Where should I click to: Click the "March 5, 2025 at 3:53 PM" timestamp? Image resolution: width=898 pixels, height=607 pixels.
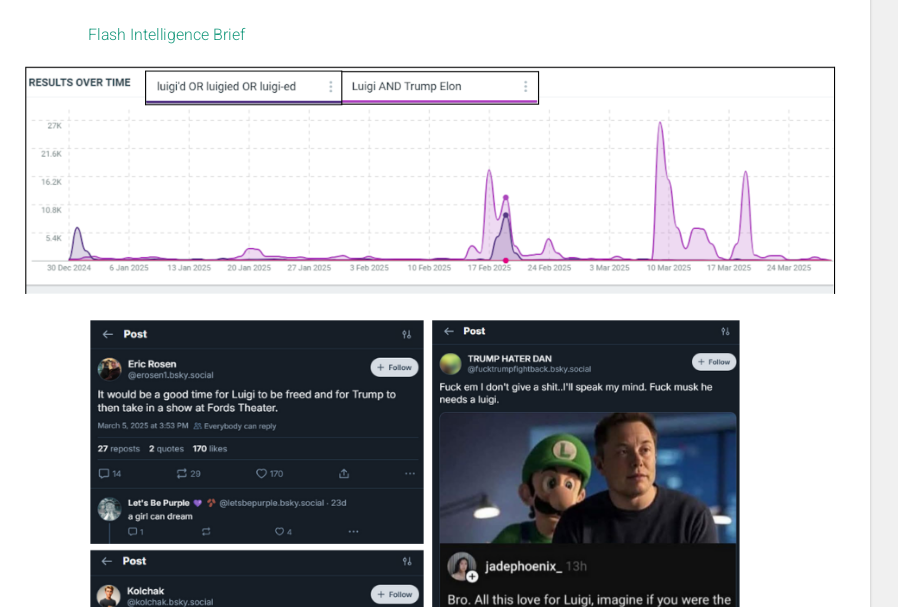143,426
